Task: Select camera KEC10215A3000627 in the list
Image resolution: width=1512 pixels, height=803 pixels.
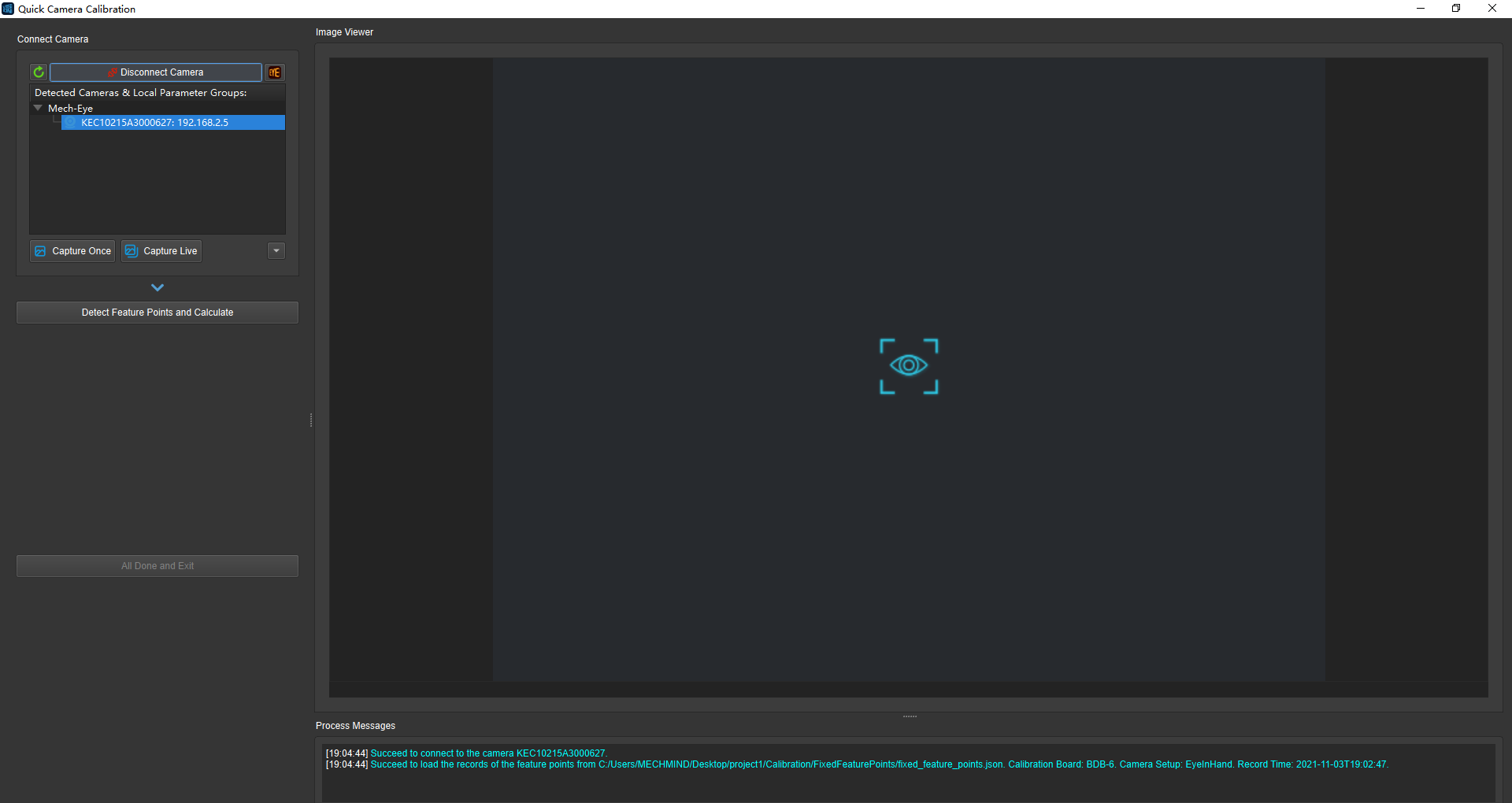Action: pos(155,123)
